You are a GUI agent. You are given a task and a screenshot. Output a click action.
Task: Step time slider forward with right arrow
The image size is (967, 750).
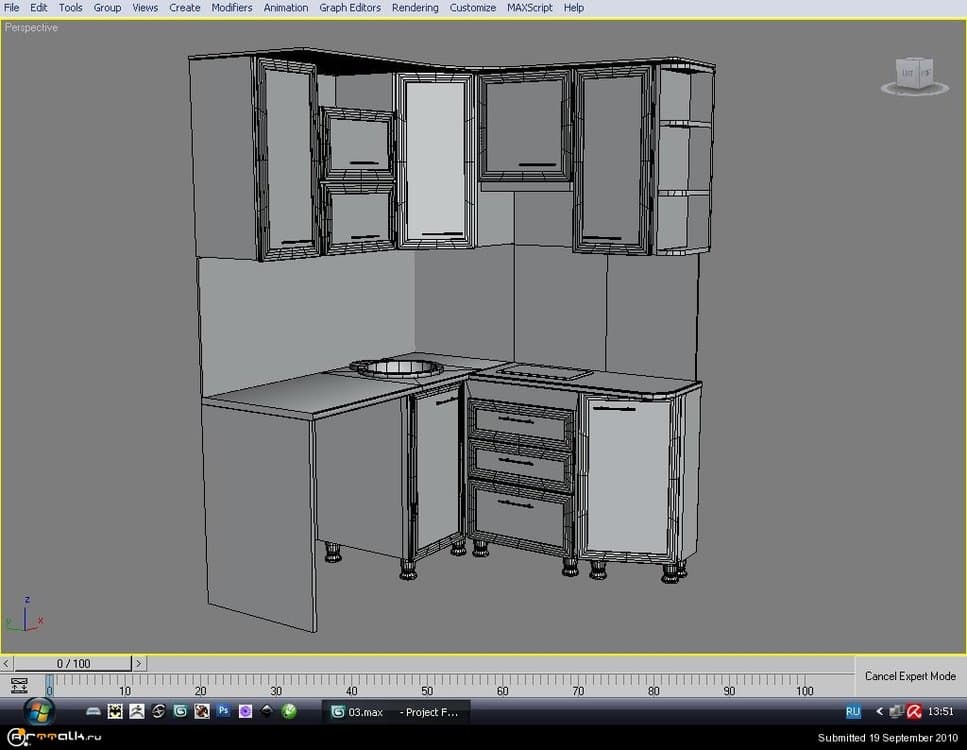pos(139,663)
